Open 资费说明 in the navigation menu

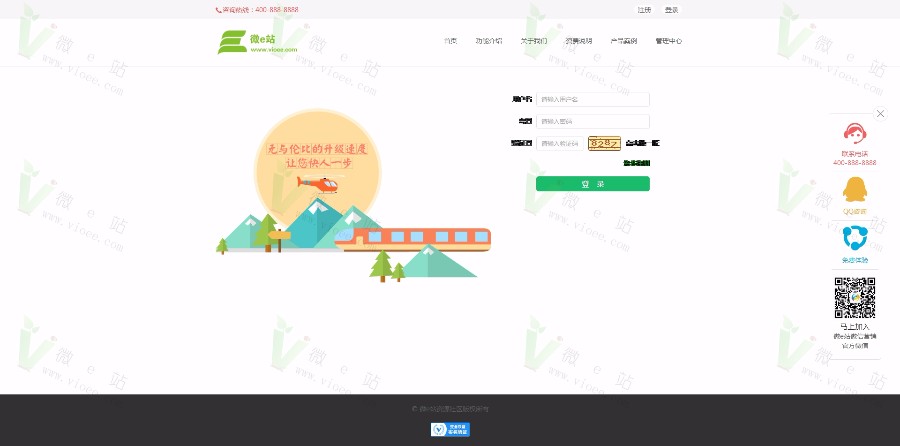pos(579,41)
